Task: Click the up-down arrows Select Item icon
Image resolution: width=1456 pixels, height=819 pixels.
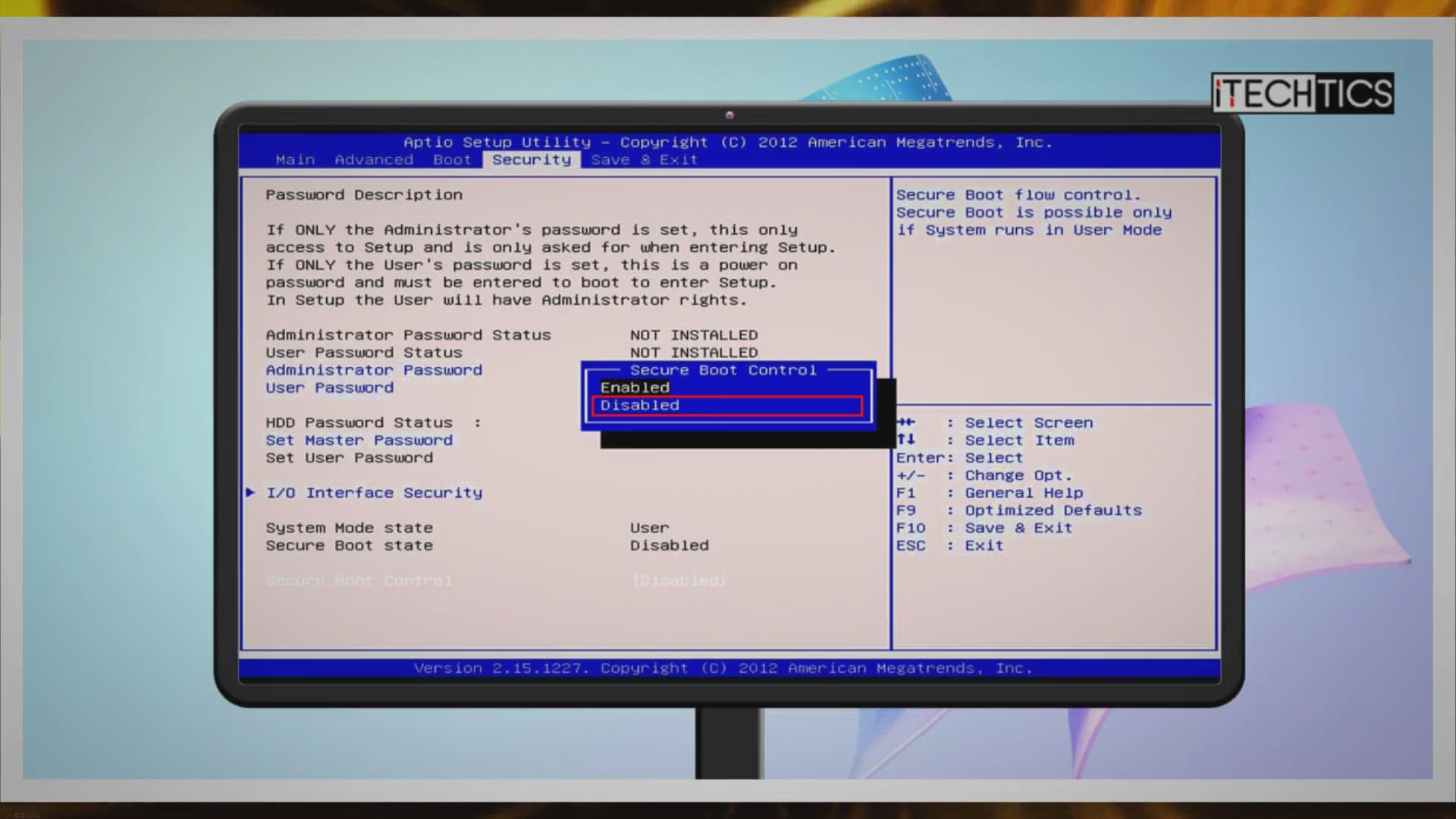Action: click(x=906, y=440)
